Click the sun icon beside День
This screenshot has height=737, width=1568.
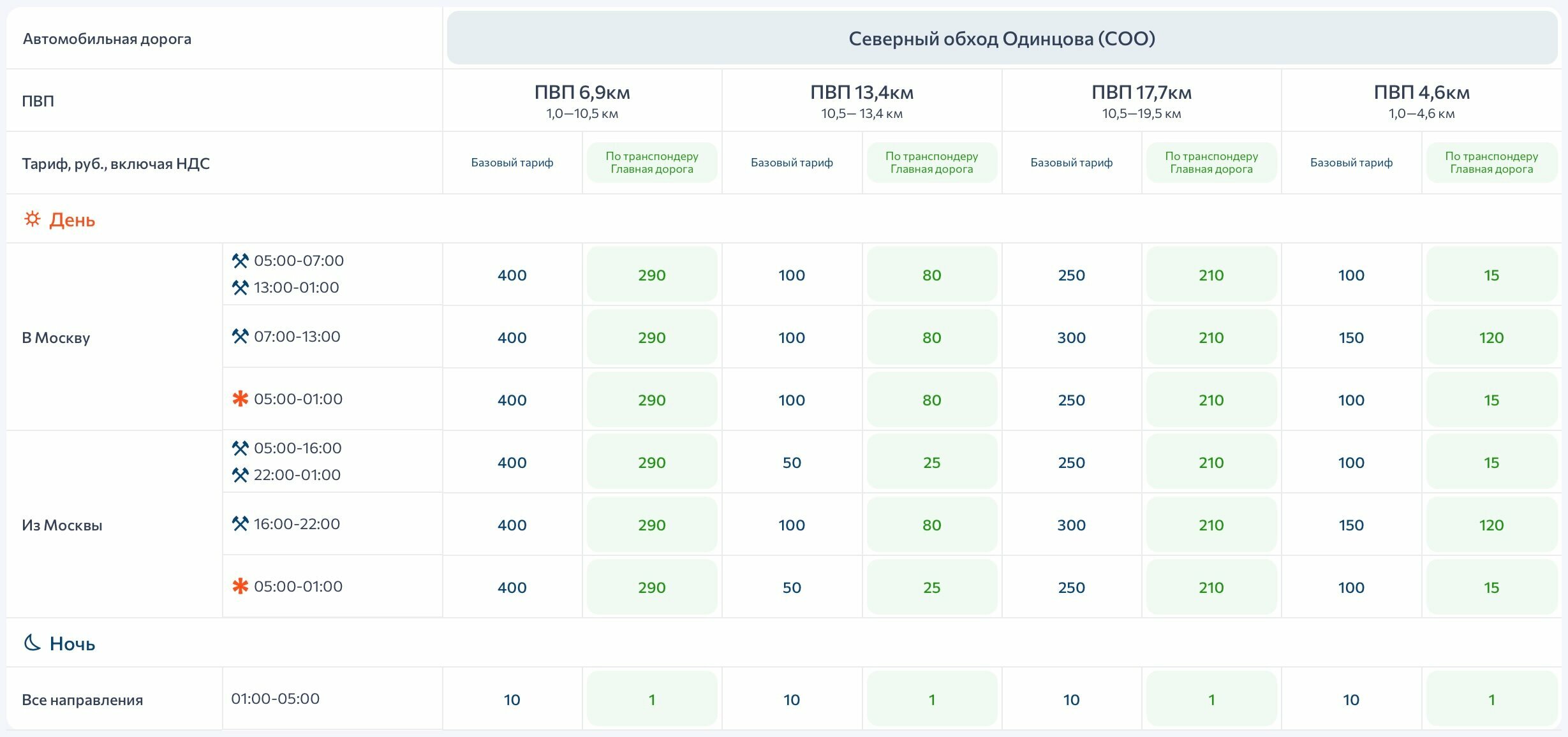[x=32, y=219]
